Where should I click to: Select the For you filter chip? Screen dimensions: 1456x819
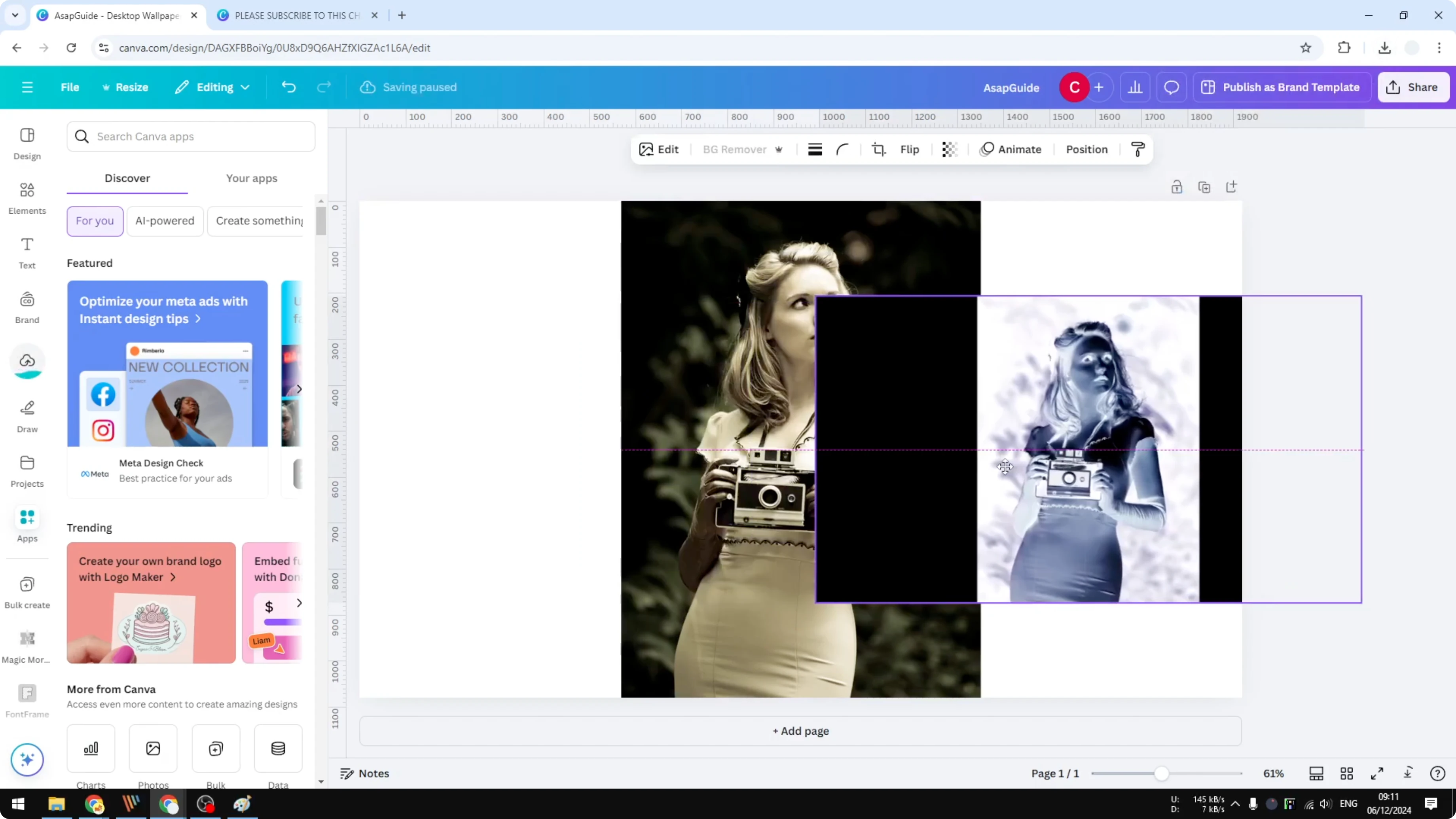(95, 221)
